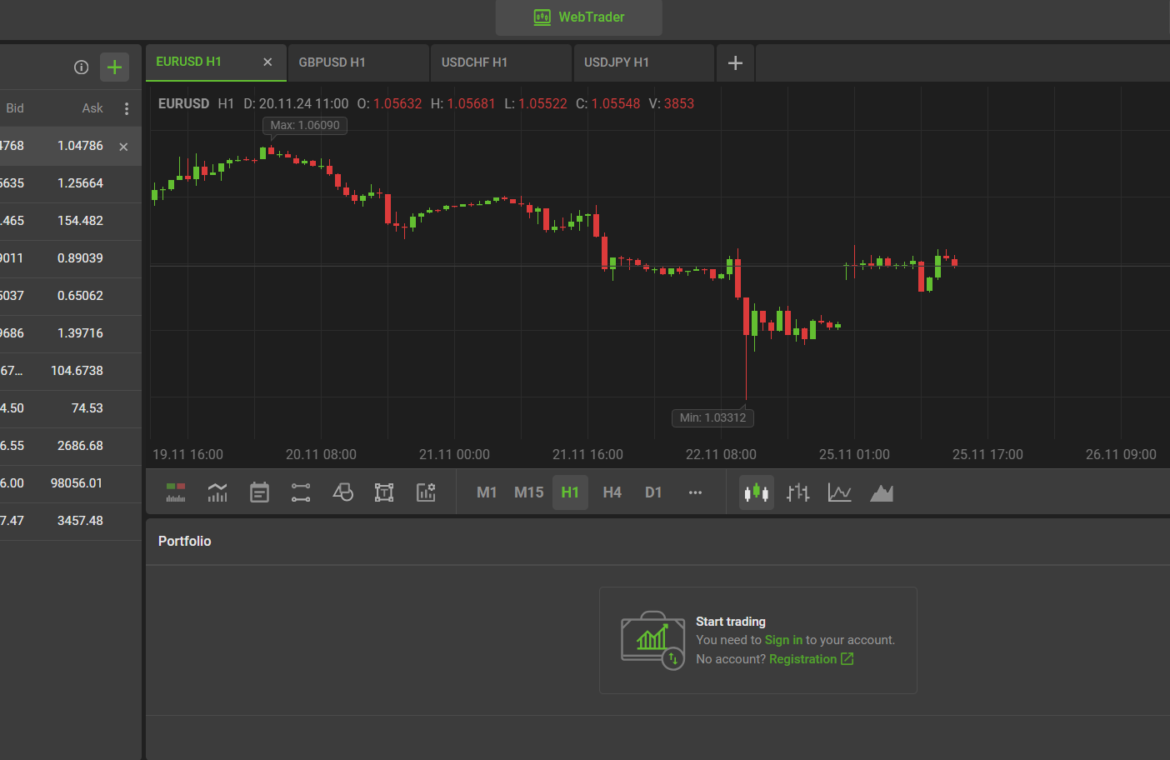This screenshot has width=1170, height=760.
Task: Select the text label tool icon
Action: [x=384, y=492]
